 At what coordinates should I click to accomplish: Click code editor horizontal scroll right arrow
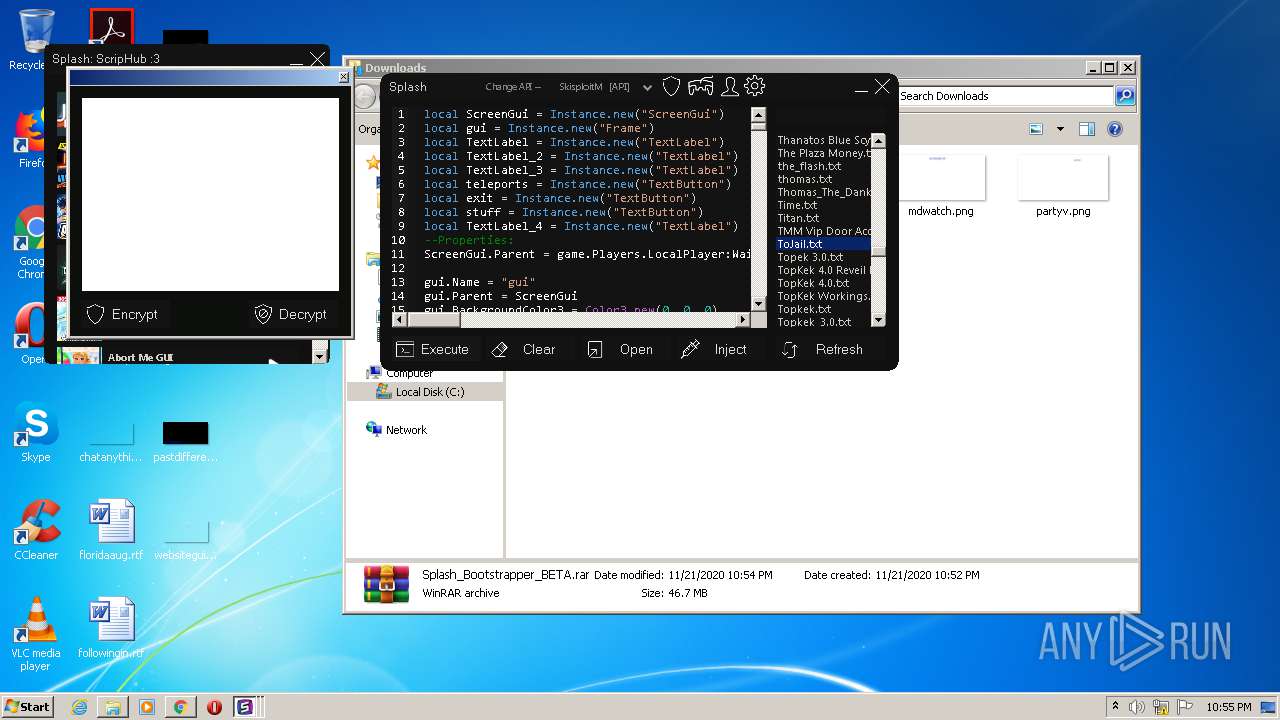coord(742,320)
